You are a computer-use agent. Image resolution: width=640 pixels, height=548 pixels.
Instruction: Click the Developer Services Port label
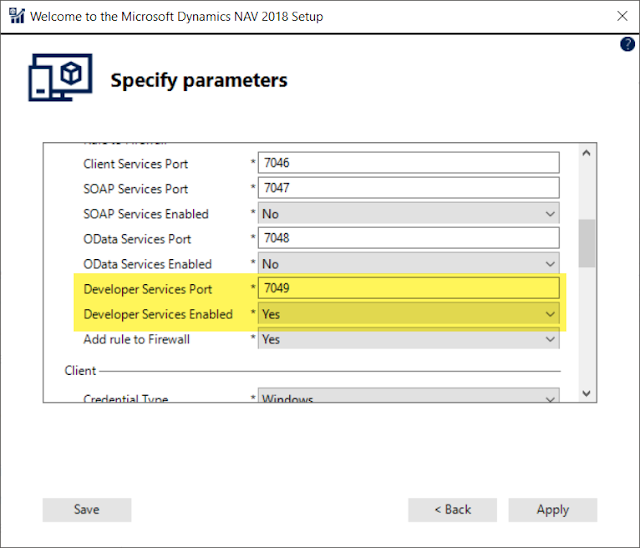coord(147,289)
